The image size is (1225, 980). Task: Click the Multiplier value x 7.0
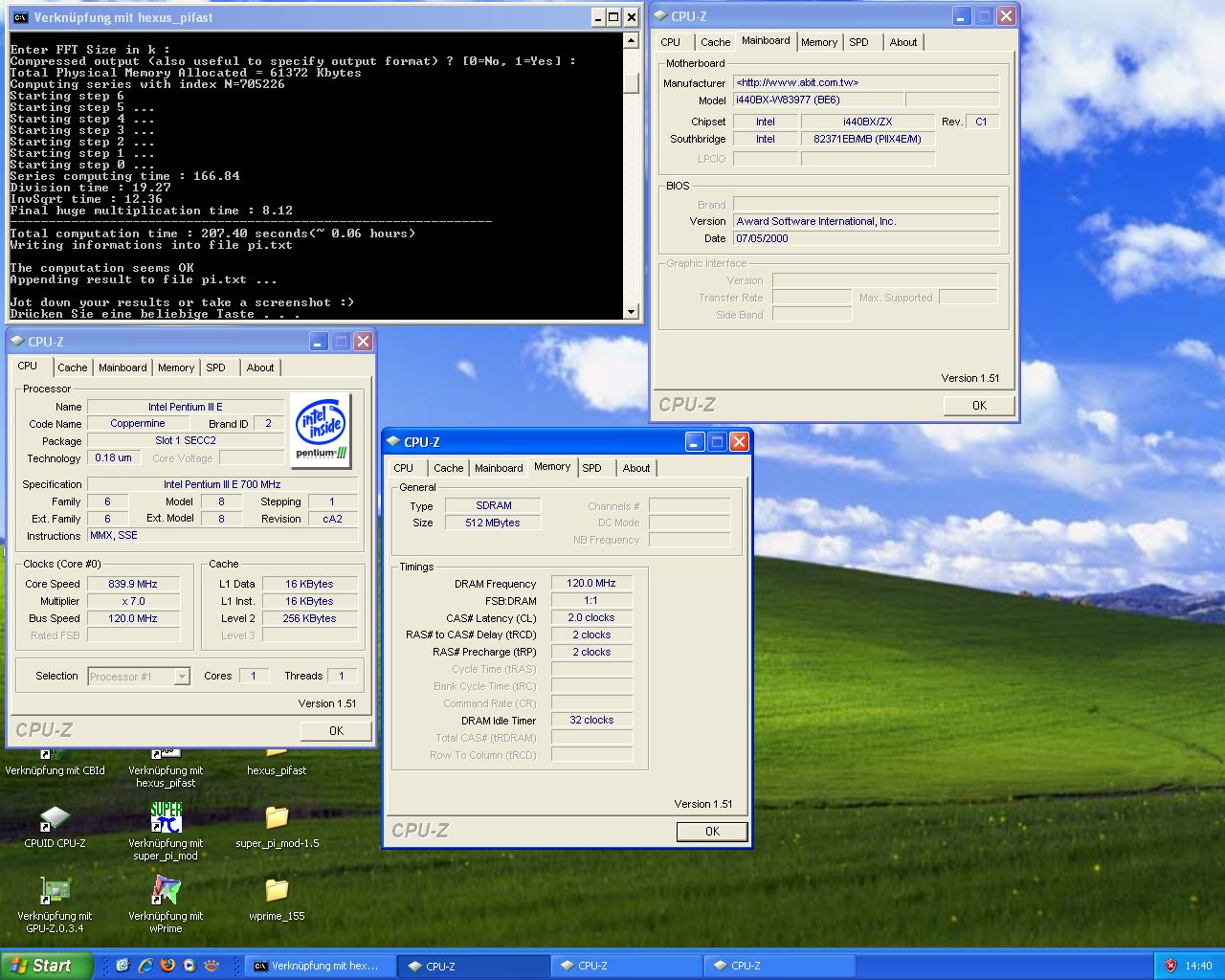(x=133, y=601)
